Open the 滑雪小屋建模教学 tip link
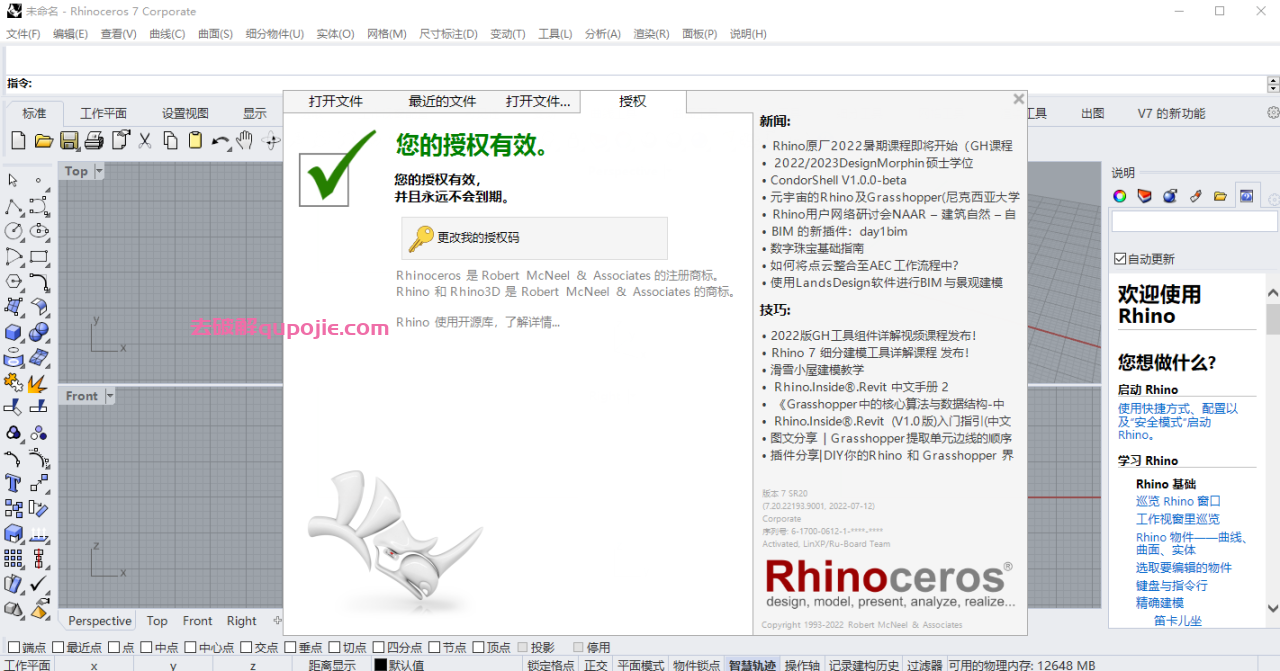Screen dimensions: 1280x671 [817, 370]
